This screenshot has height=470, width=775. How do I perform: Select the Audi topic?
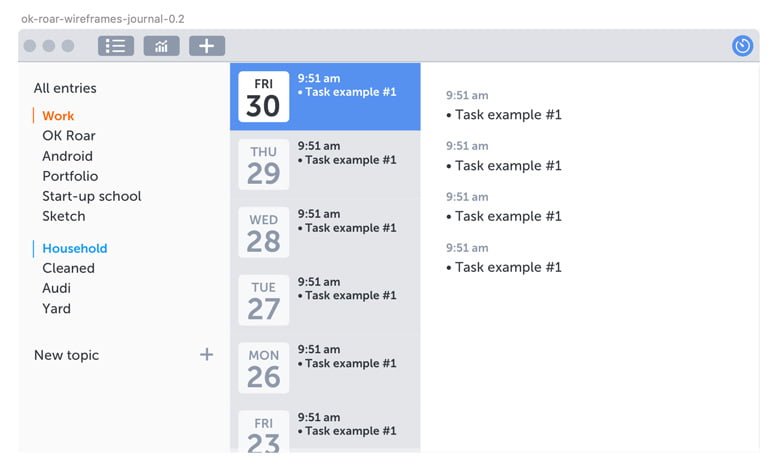click(56, 288)
